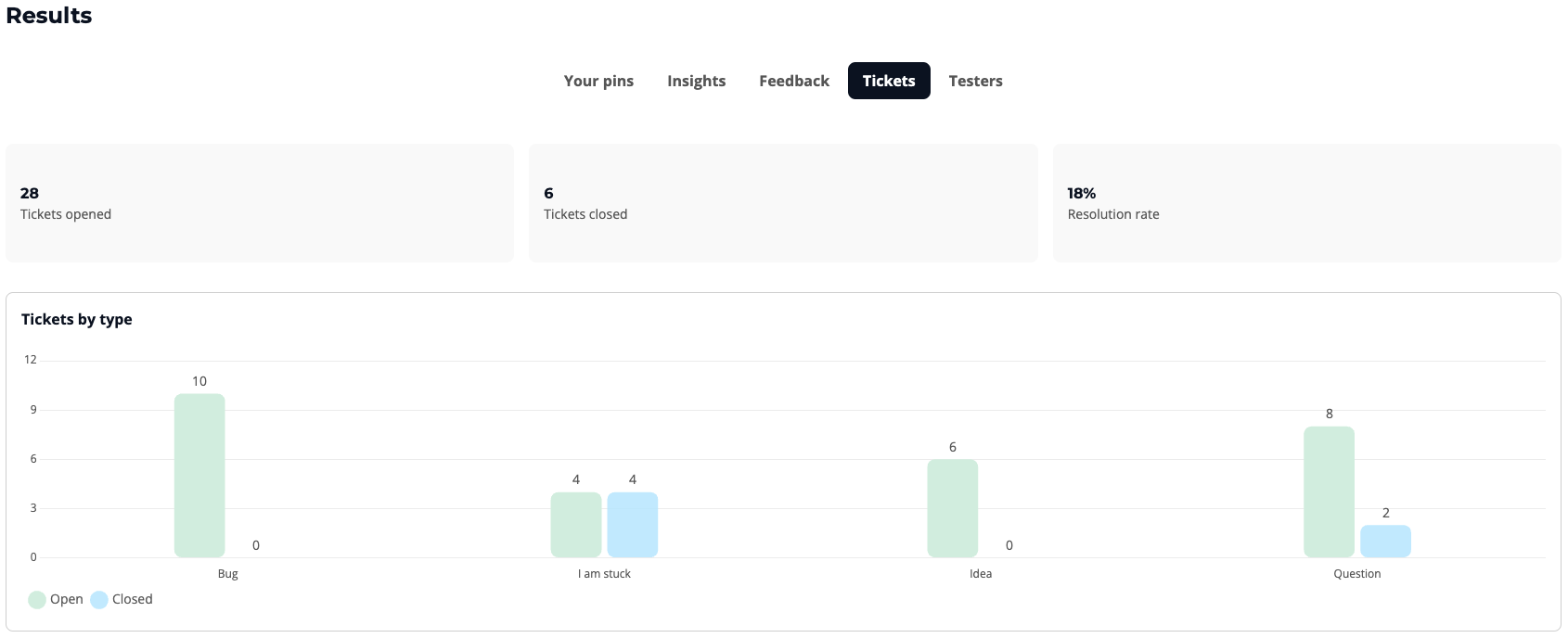The height and width of the screenshot is (638, 1568).
Task: Click the I am stuck open bar
Action: click(x=575, y=525)
